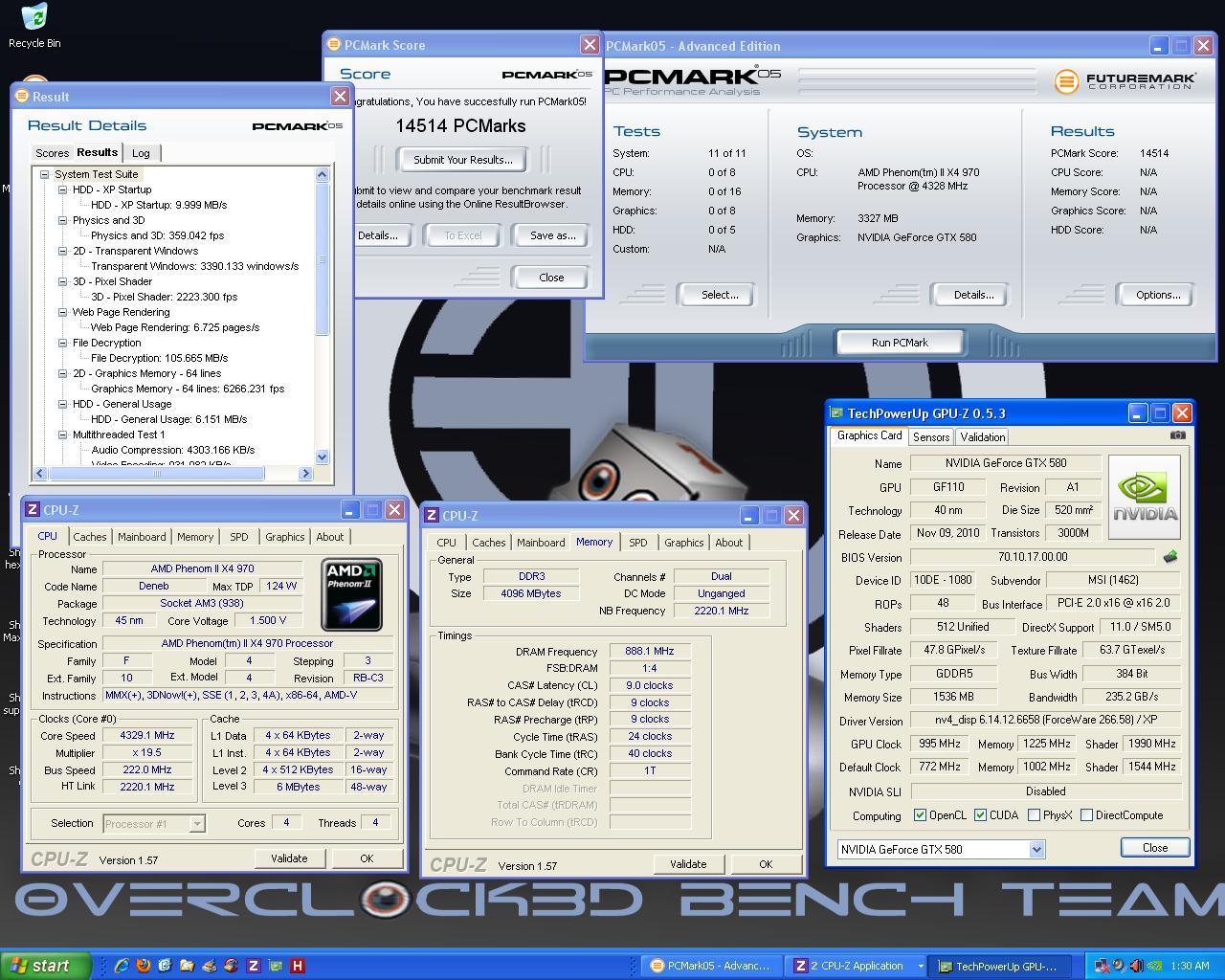The width and height of the screenshot is (1225, 980).
Task: Click Details button in PCMark System panel
Action: [x=973, y=295]
